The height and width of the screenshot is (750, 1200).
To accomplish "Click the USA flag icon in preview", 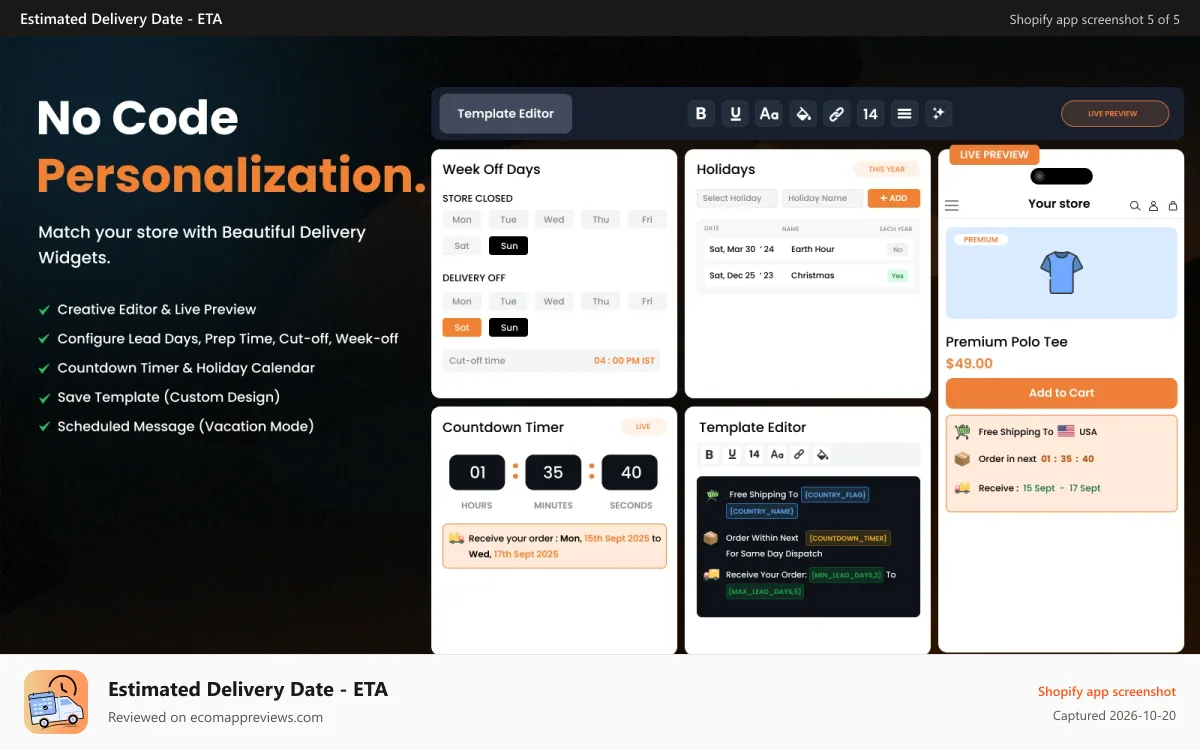I will click(x=1066, y=432).
